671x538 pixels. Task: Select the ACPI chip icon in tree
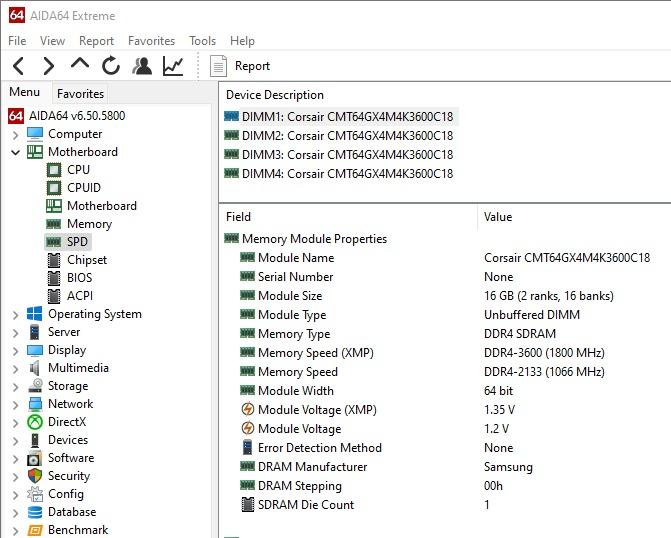54,296
